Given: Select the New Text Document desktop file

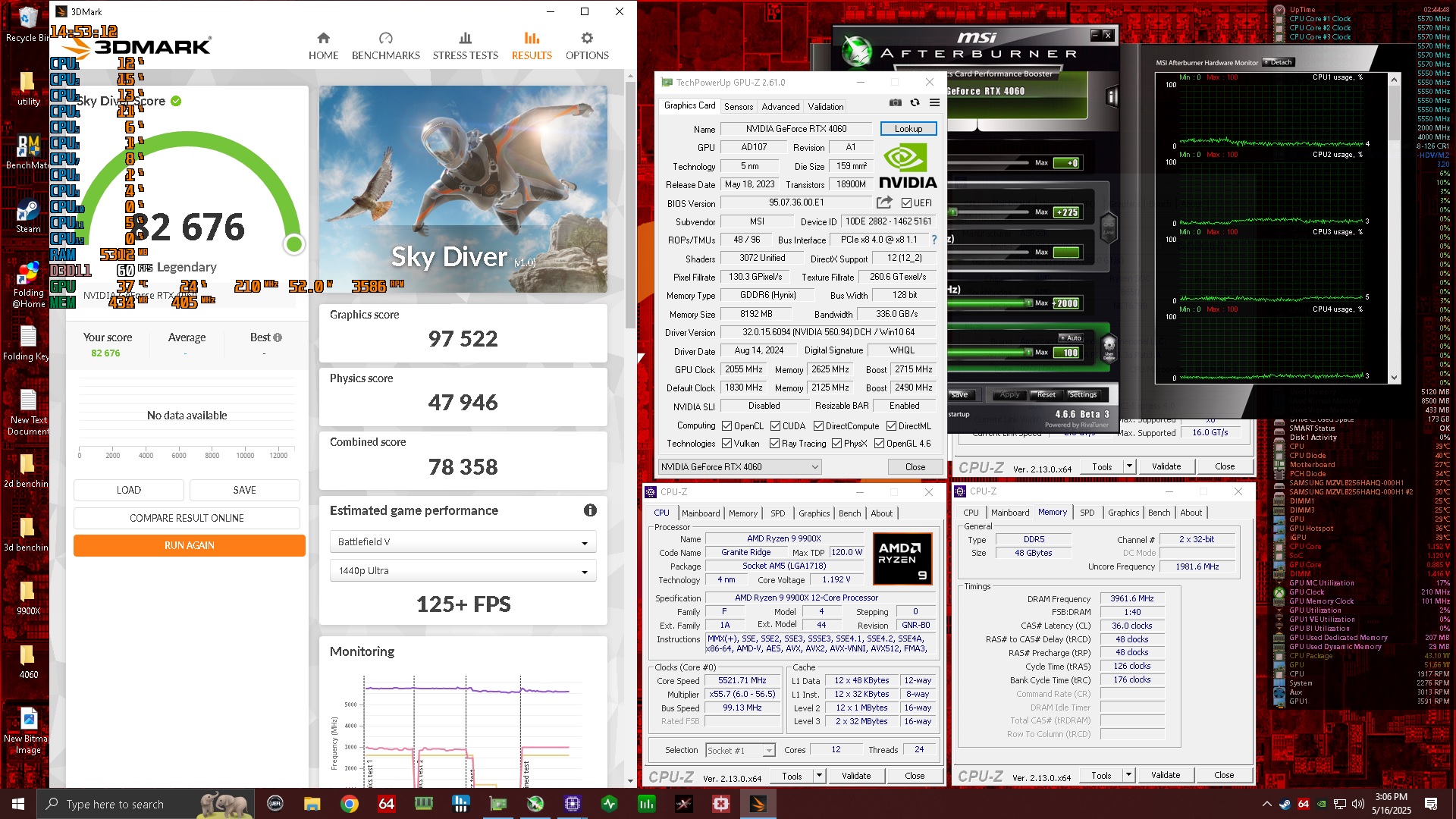Looking at the screenshot, I should (x=28, y=413).
